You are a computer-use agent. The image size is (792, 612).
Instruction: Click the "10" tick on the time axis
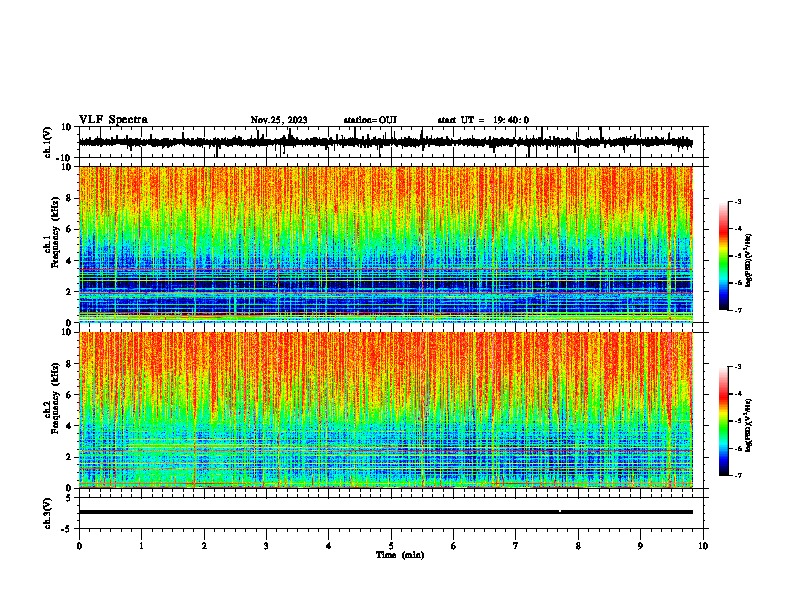(703, 546)
